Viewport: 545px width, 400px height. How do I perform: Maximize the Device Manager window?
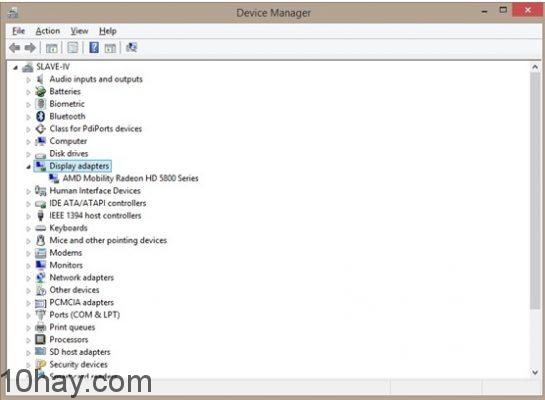(x=503, y=10)
